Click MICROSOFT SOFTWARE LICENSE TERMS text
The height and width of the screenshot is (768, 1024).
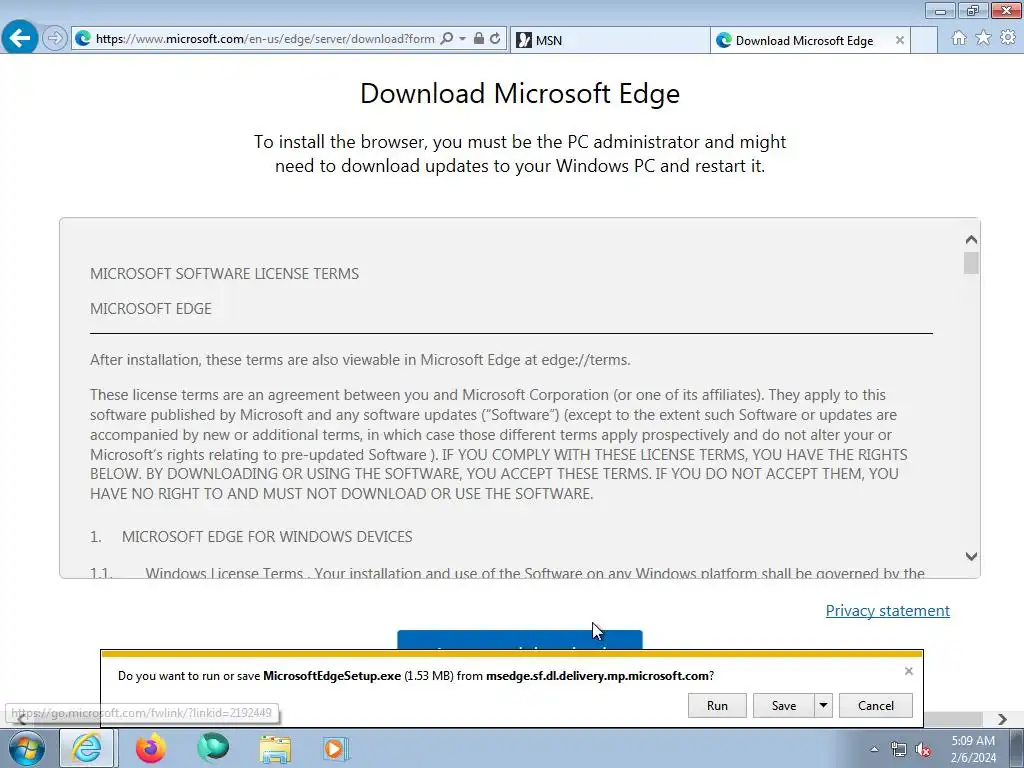225,274
